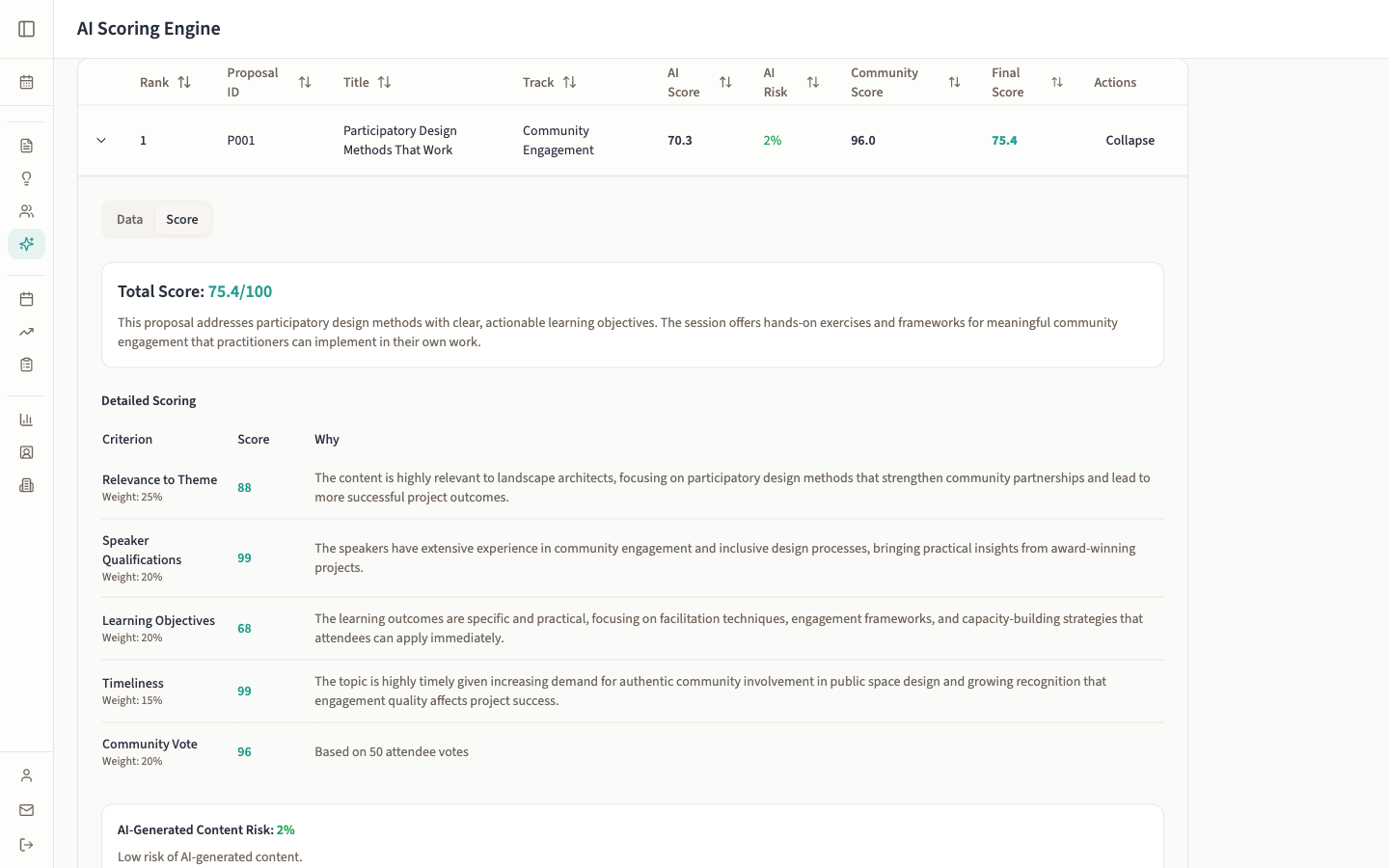Open the newspaper icon in sidebar
The height and width of the screenshot is (868, 1389).
click(x=27, y=485)
